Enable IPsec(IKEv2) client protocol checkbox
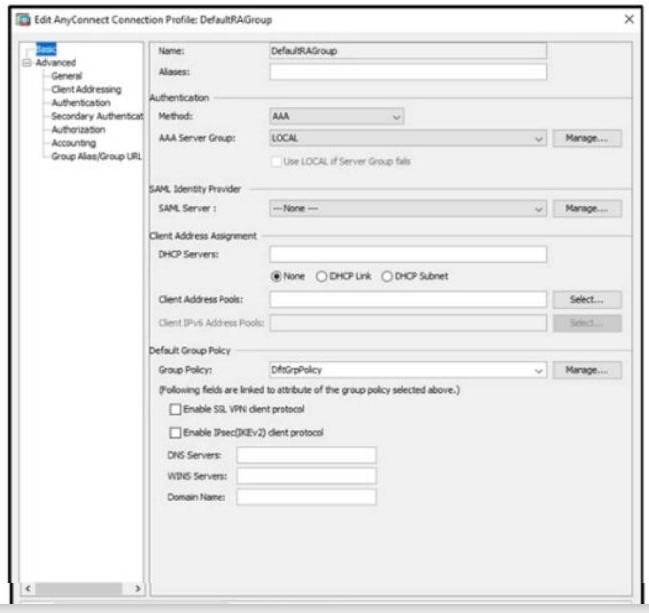The image size is (649, 613). 176,432
